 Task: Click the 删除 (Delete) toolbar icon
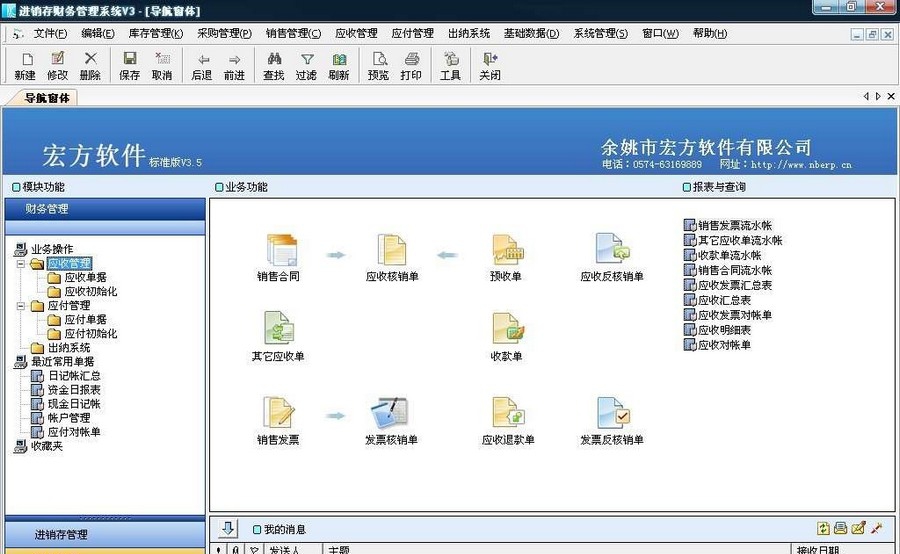[90, 65]
